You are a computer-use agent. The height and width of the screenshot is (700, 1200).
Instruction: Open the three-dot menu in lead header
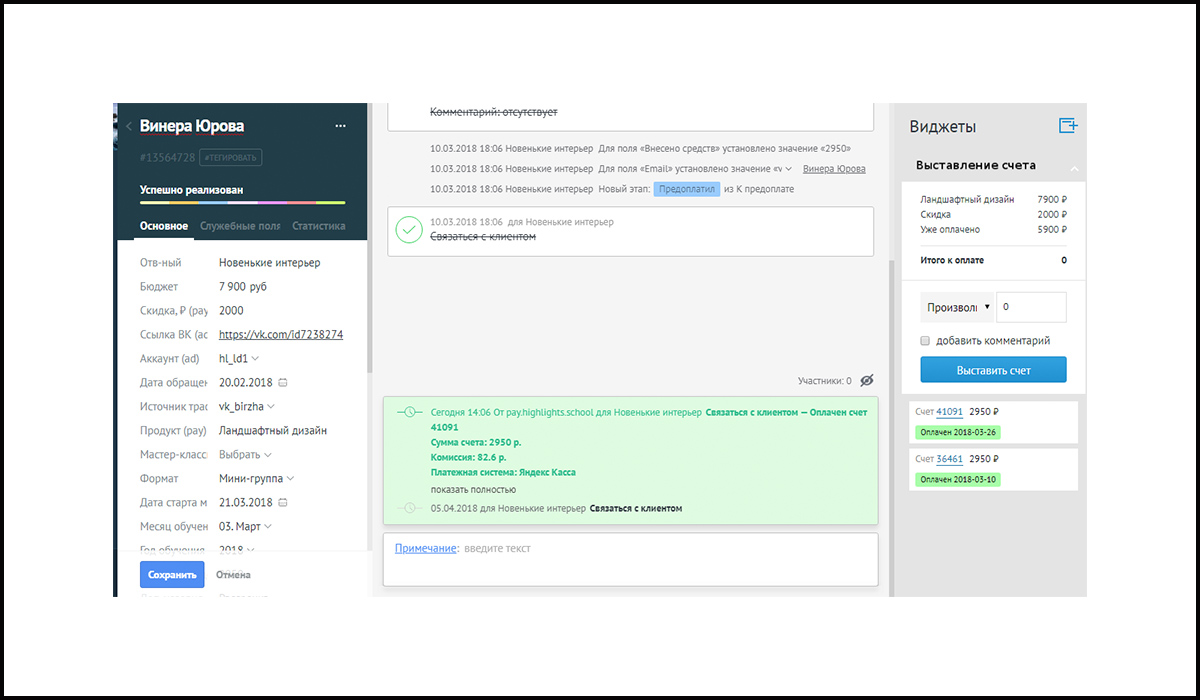[x=340, y=127]
